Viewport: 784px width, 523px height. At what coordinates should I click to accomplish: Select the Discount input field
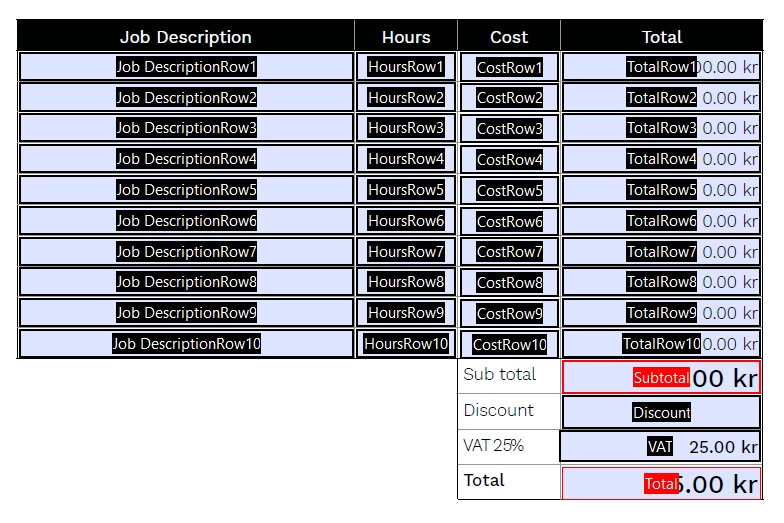pyautogui.click(x=662, y=412)
